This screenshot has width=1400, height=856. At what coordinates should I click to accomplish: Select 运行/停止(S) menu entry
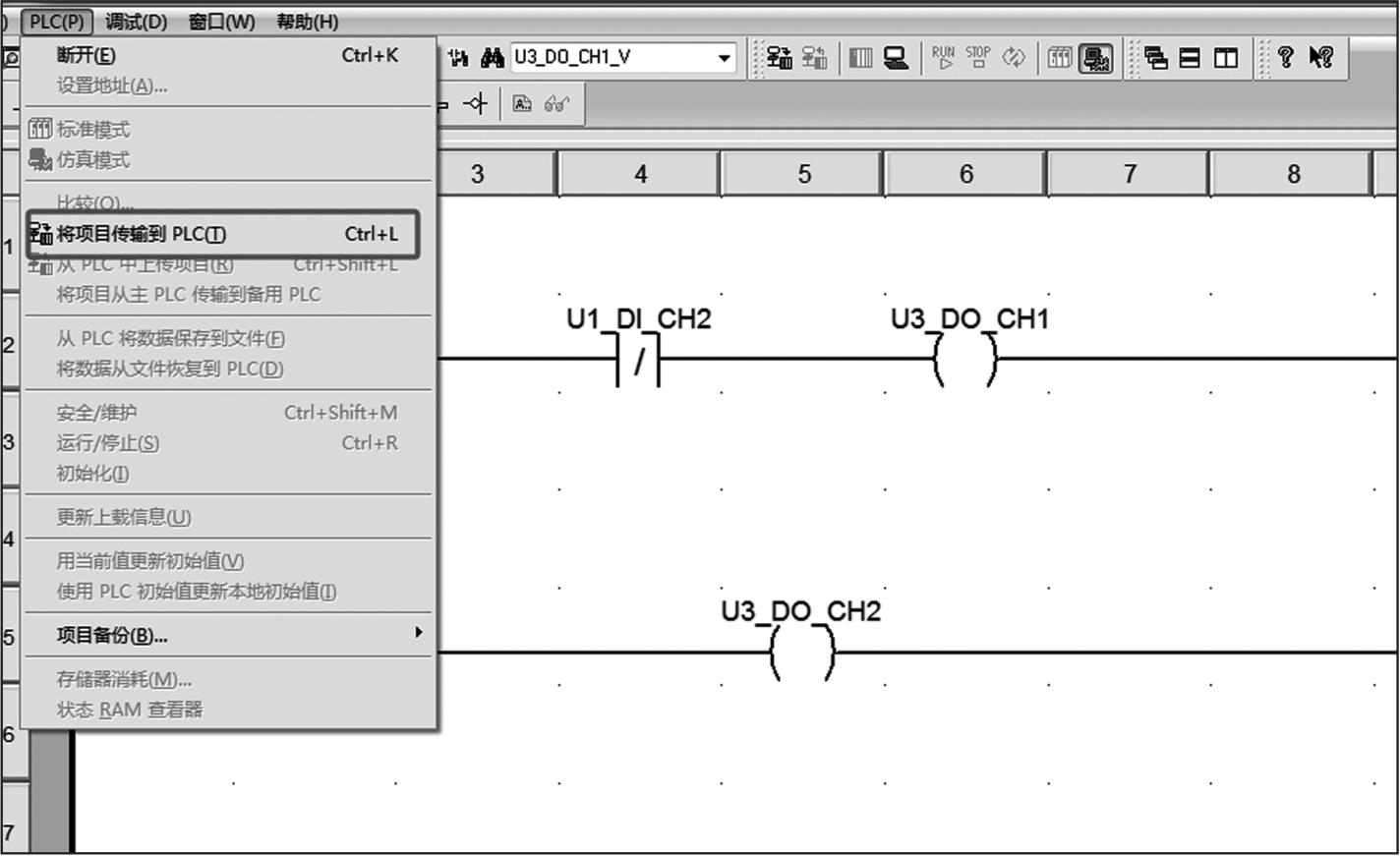[228, 443]
